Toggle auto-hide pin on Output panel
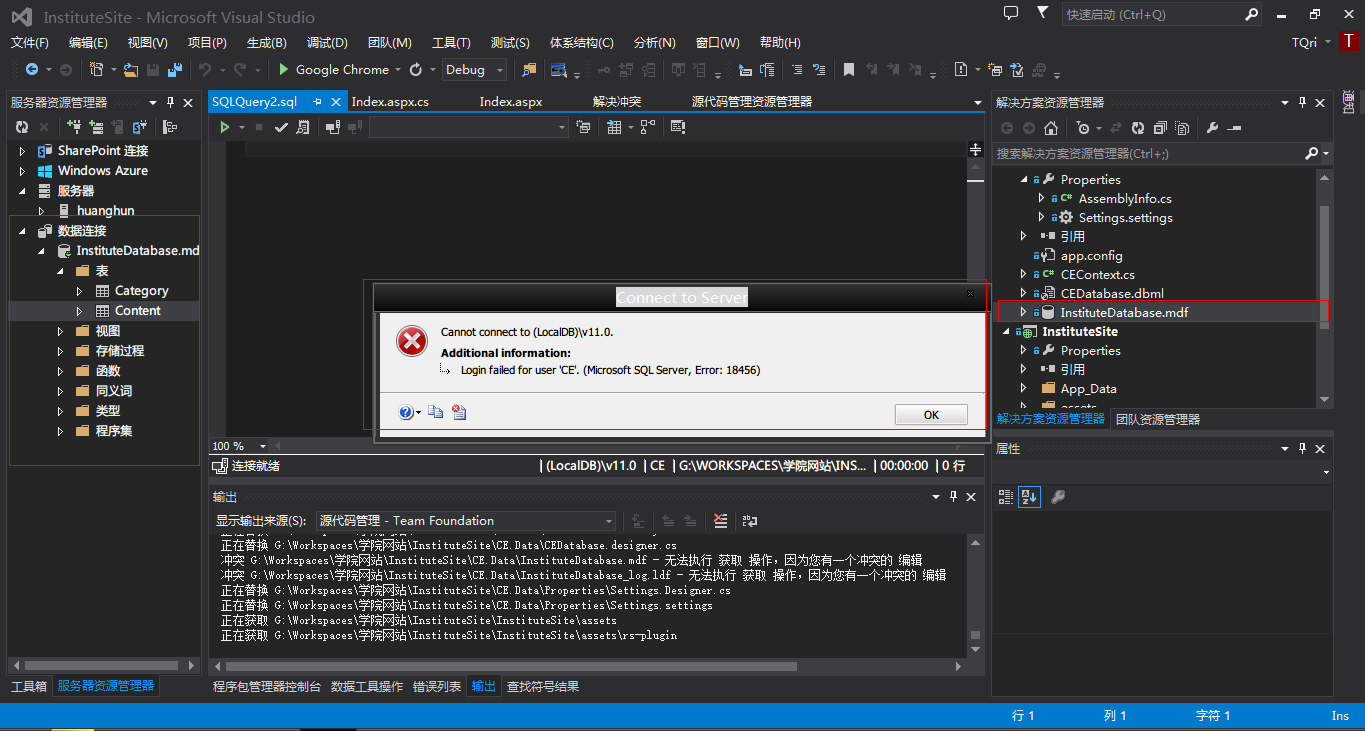This screenshot has width=1365, height=731. pos(951,496)
